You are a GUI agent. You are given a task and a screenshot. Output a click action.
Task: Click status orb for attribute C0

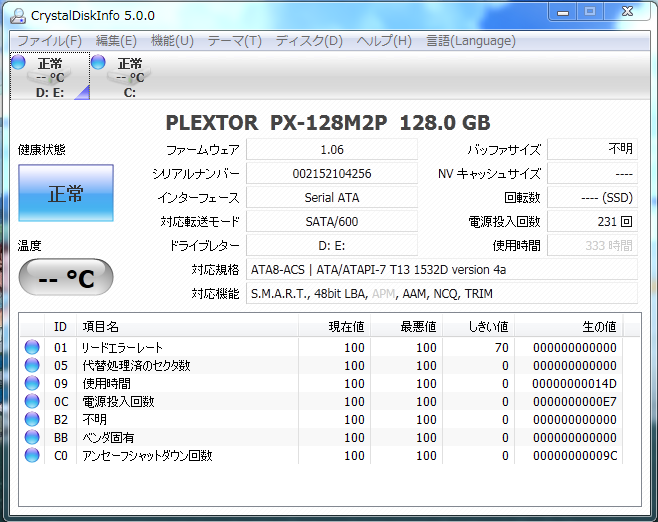[x=32, y=455]
